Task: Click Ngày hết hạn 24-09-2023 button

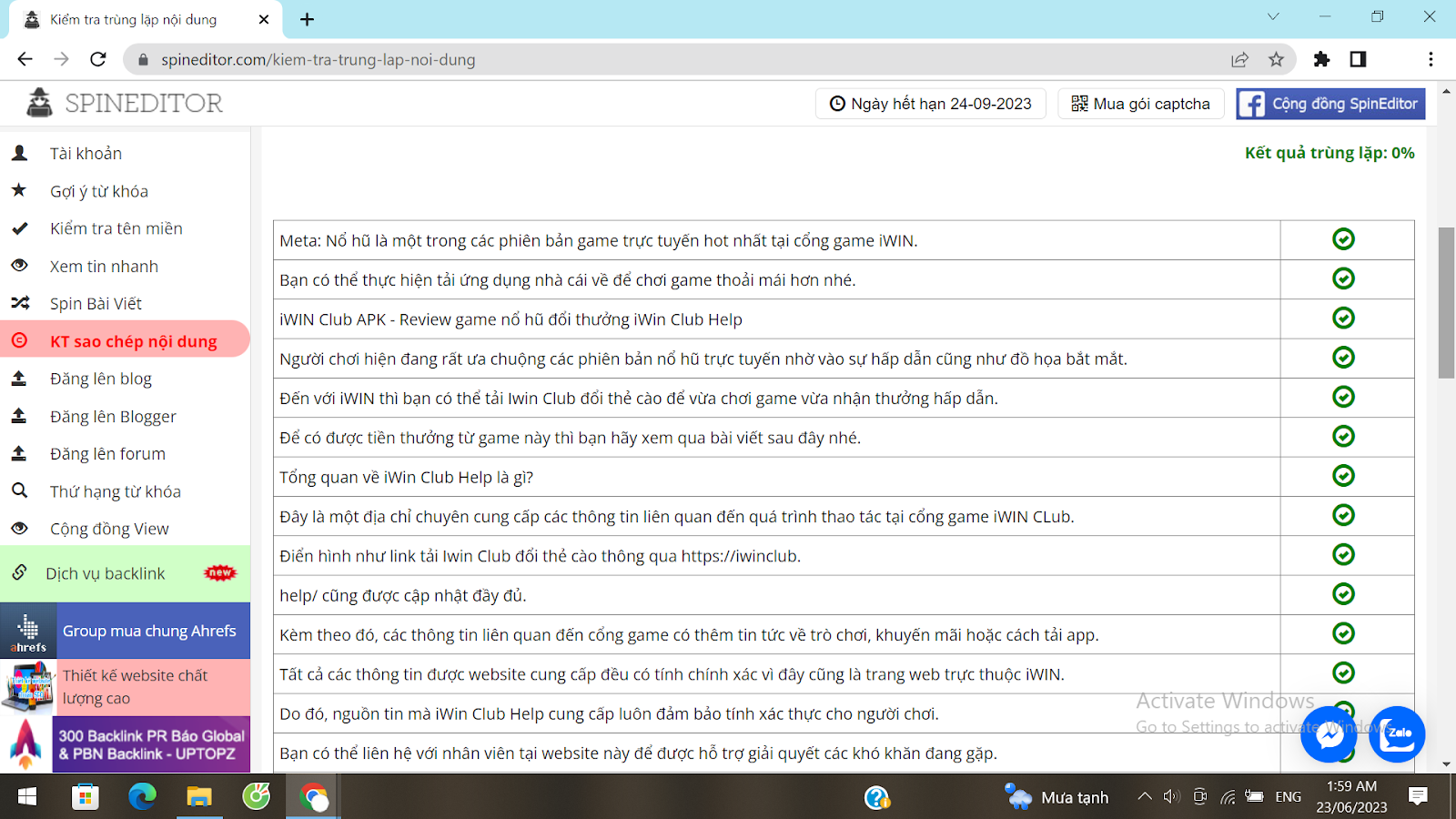Action: tap(930, 104)
